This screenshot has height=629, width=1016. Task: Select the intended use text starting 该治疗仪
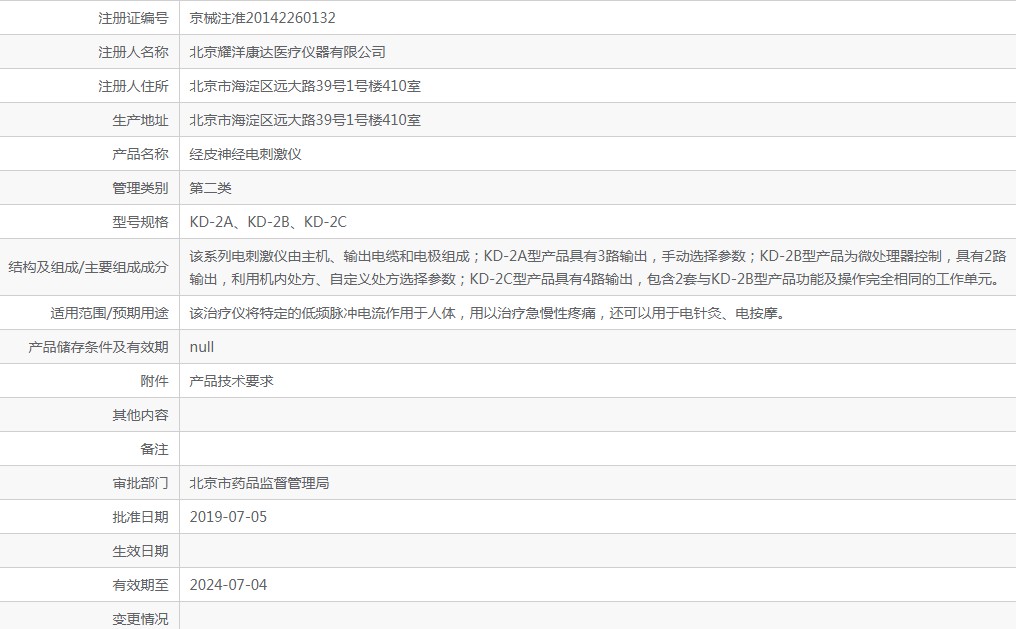(489, 314)
